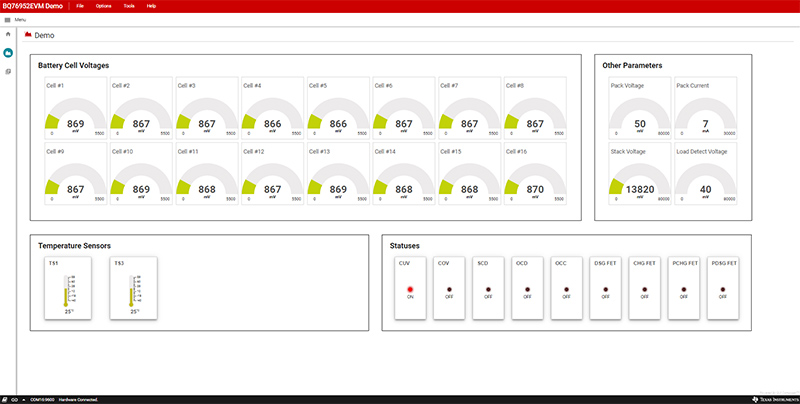Expand the Options menu
800x404 pixels.
(x=104, y=6)
